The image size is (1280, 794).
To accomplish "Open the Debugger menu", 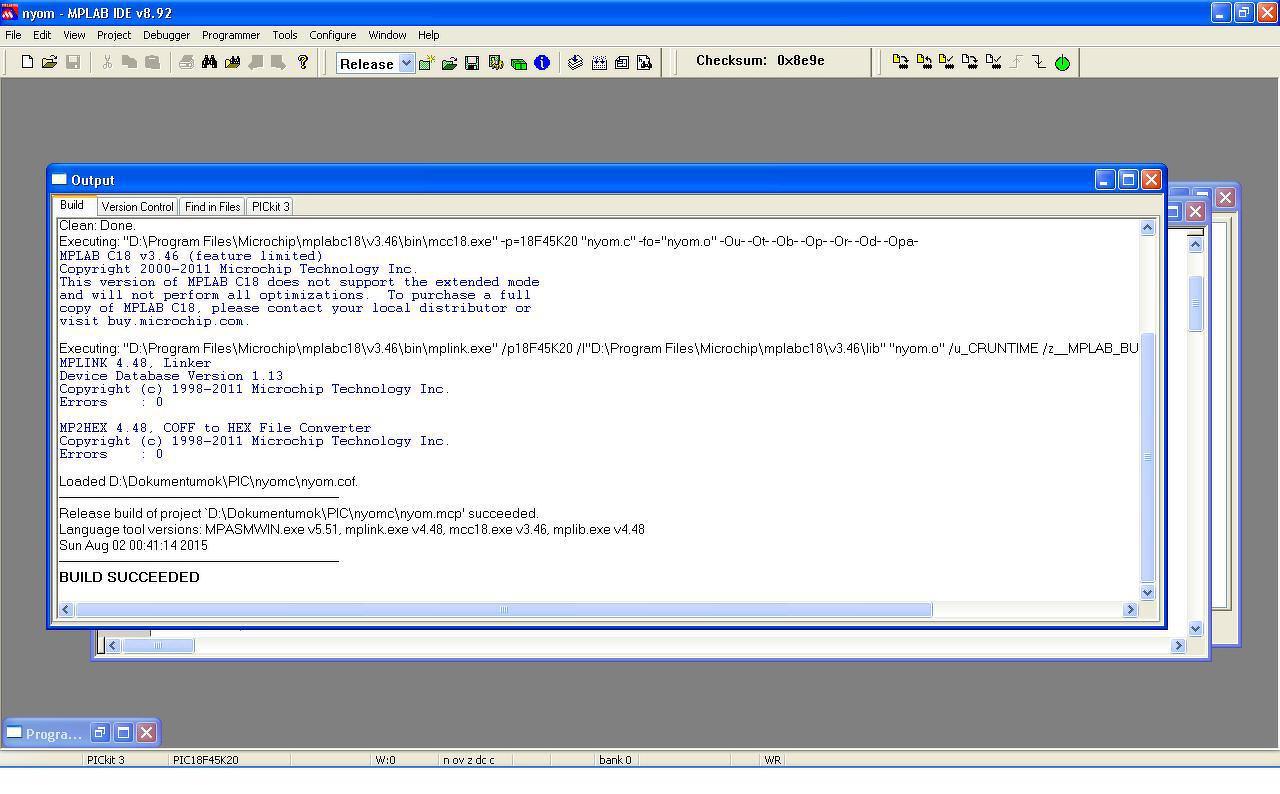I will pos(166,35).
